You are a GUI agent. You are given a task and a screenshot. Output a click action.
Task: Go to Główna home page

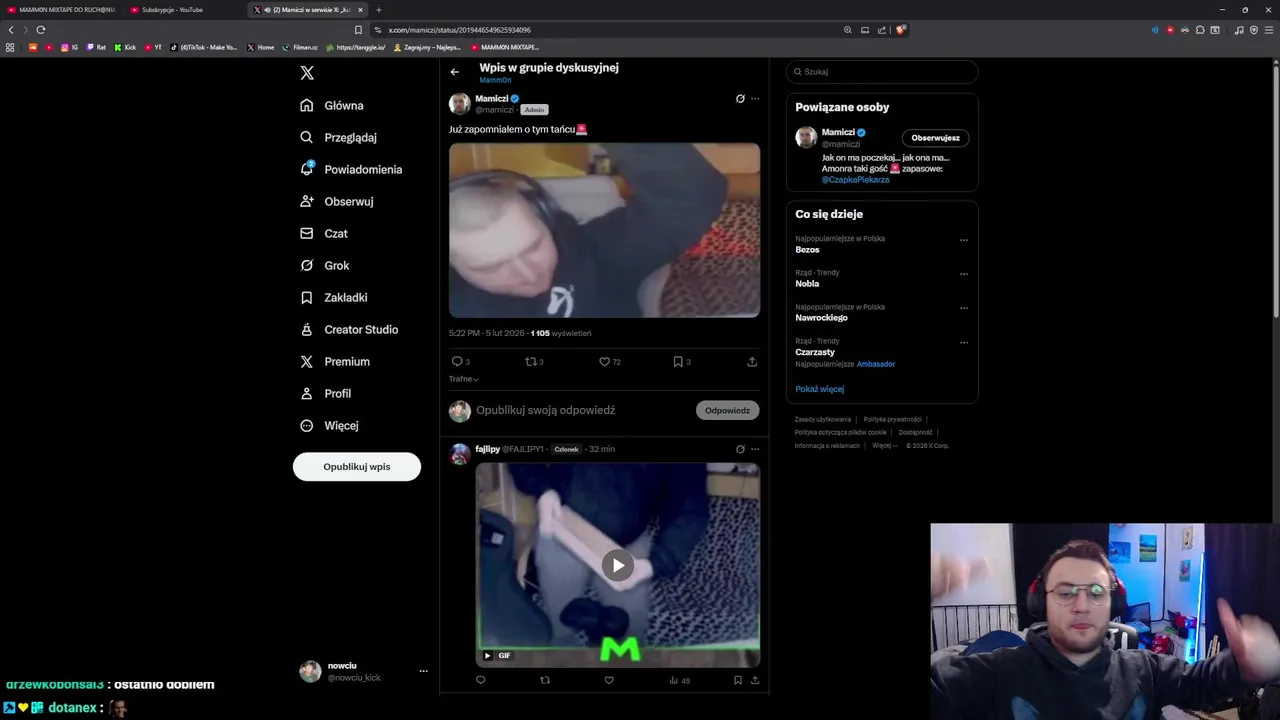click(x=332, y=105)
